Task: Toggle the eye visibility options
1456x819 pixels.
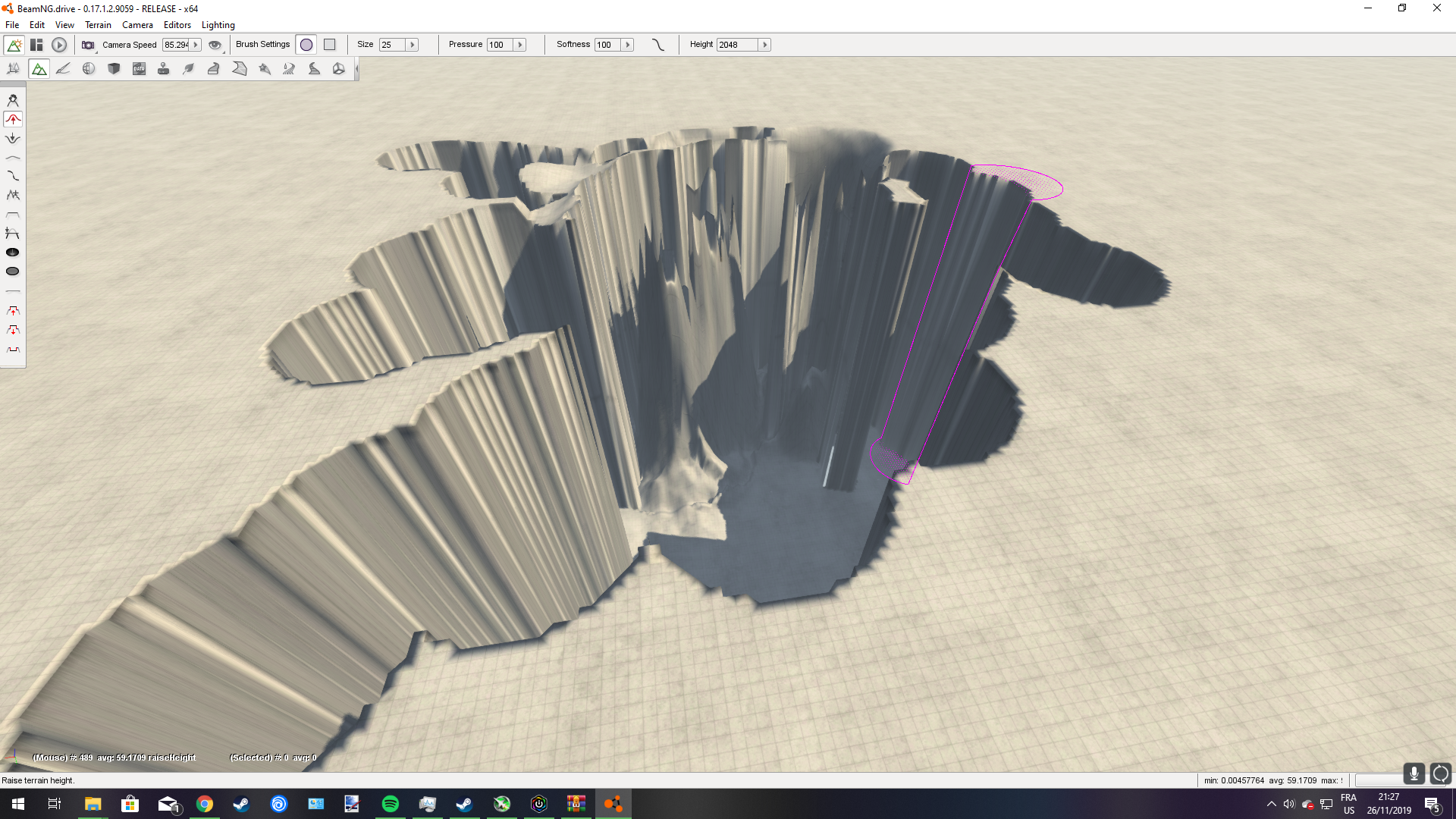Action: click(x=215, y=45)
